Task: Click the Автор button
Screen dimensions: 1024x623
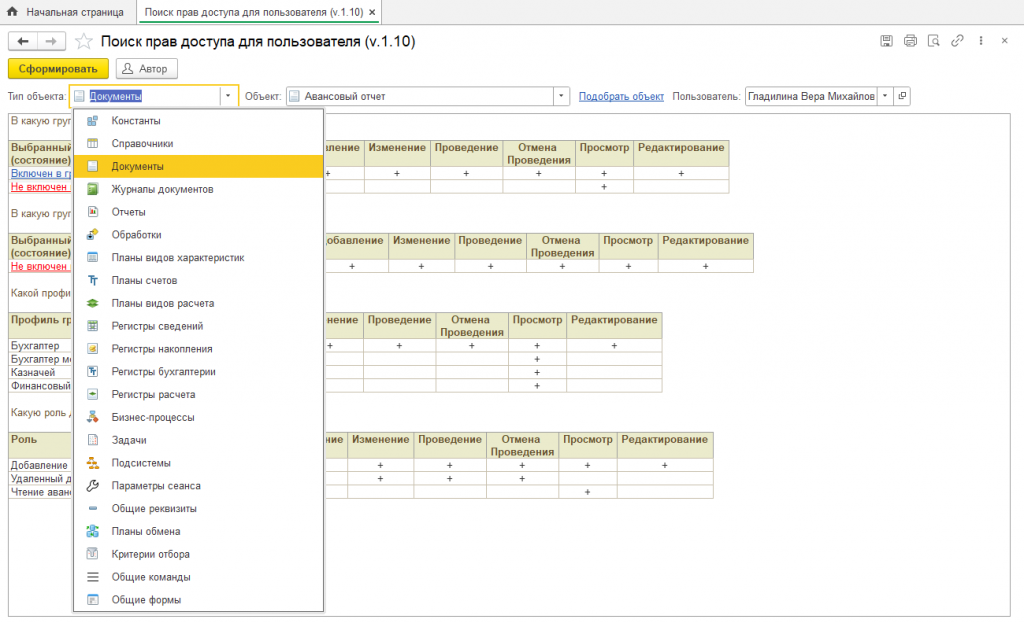Action: click(x=146, y=69)
